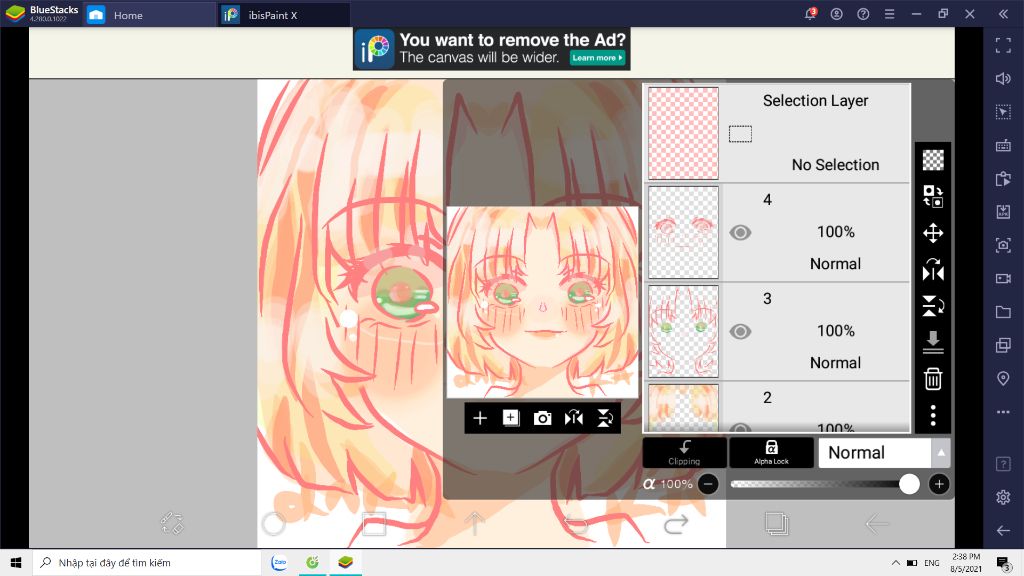This screenshot has width=1024, height=576.
Task: Flip layer vertically in thumbnail toolbar
Action: [x=605, y=418]
